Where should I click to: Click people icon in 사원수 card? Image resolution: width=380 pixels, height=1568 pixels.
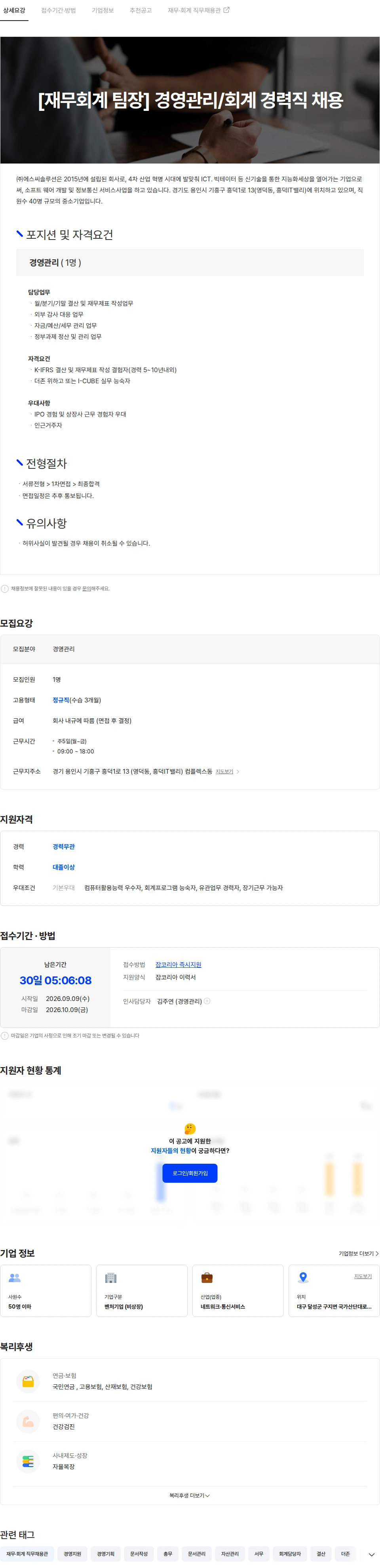coord(15,1278)
